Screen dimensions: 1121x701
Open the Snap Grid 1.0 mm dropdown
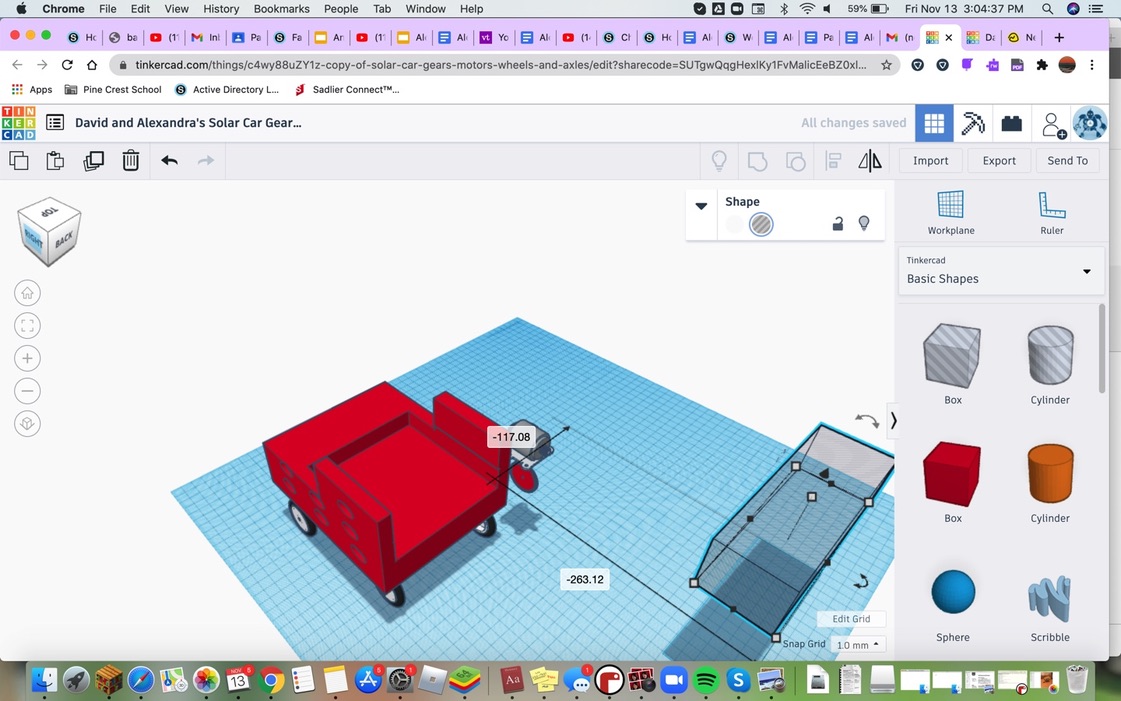point(857,645)
